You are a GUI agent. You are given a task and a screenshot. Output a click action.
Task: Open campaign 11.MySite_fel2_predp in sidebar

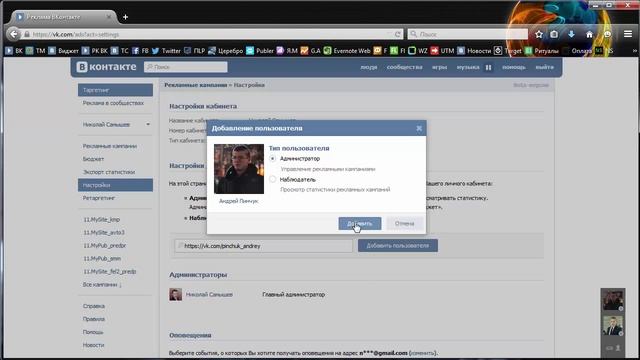(x=109, y=271)
